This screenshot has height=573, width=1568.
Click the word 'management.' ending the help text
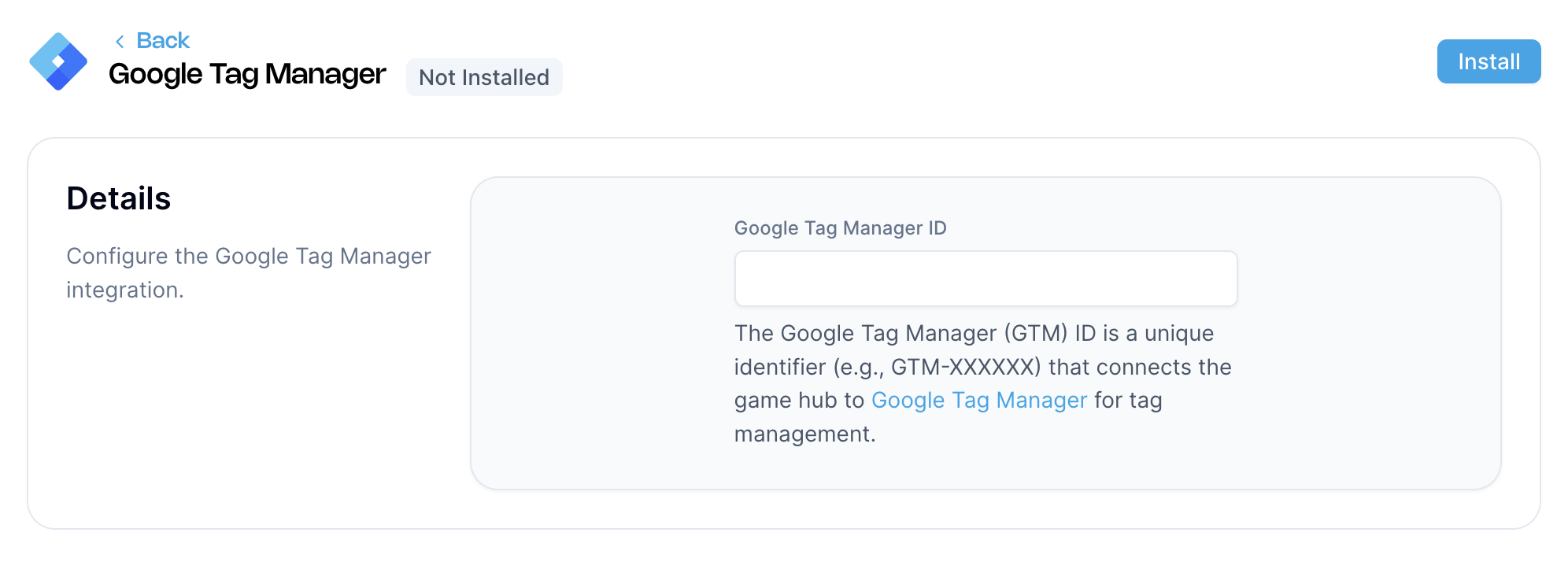(804, 434)
